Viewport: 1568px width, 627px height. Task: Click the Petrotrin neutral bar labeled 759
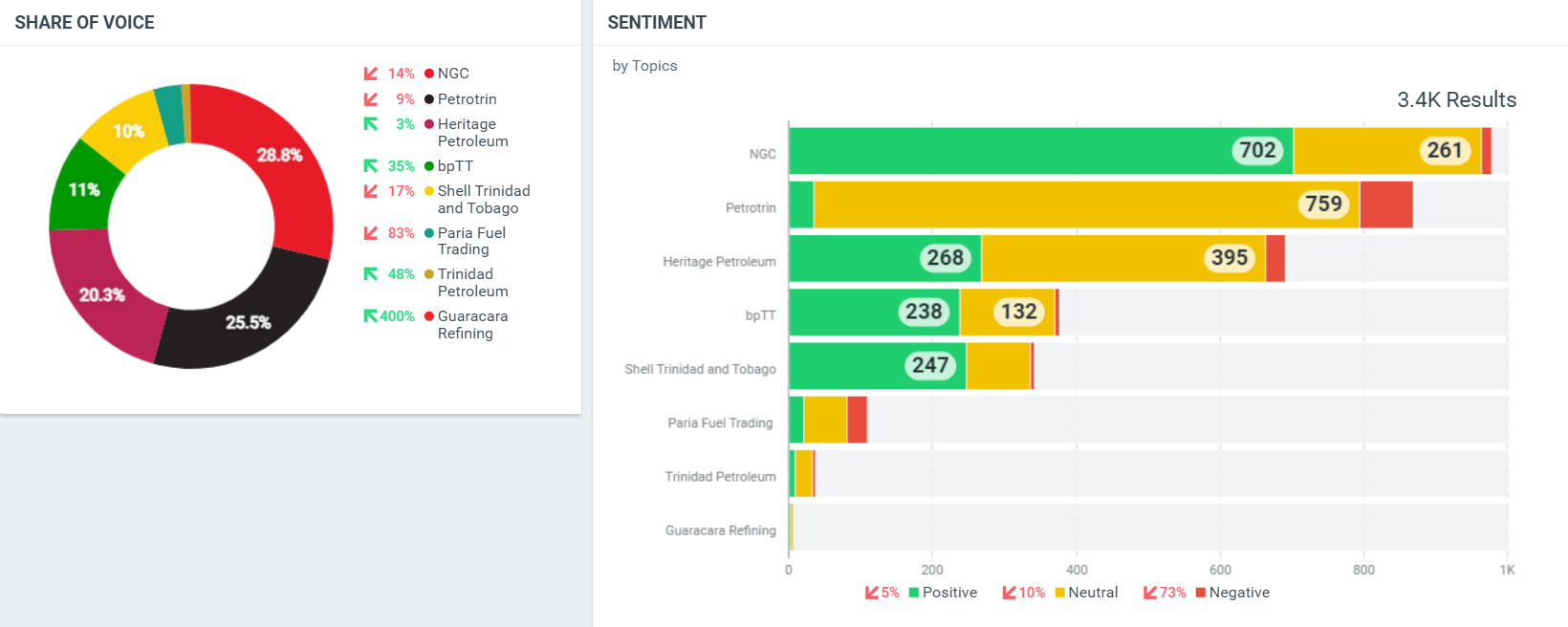[x=1086, y=205]
